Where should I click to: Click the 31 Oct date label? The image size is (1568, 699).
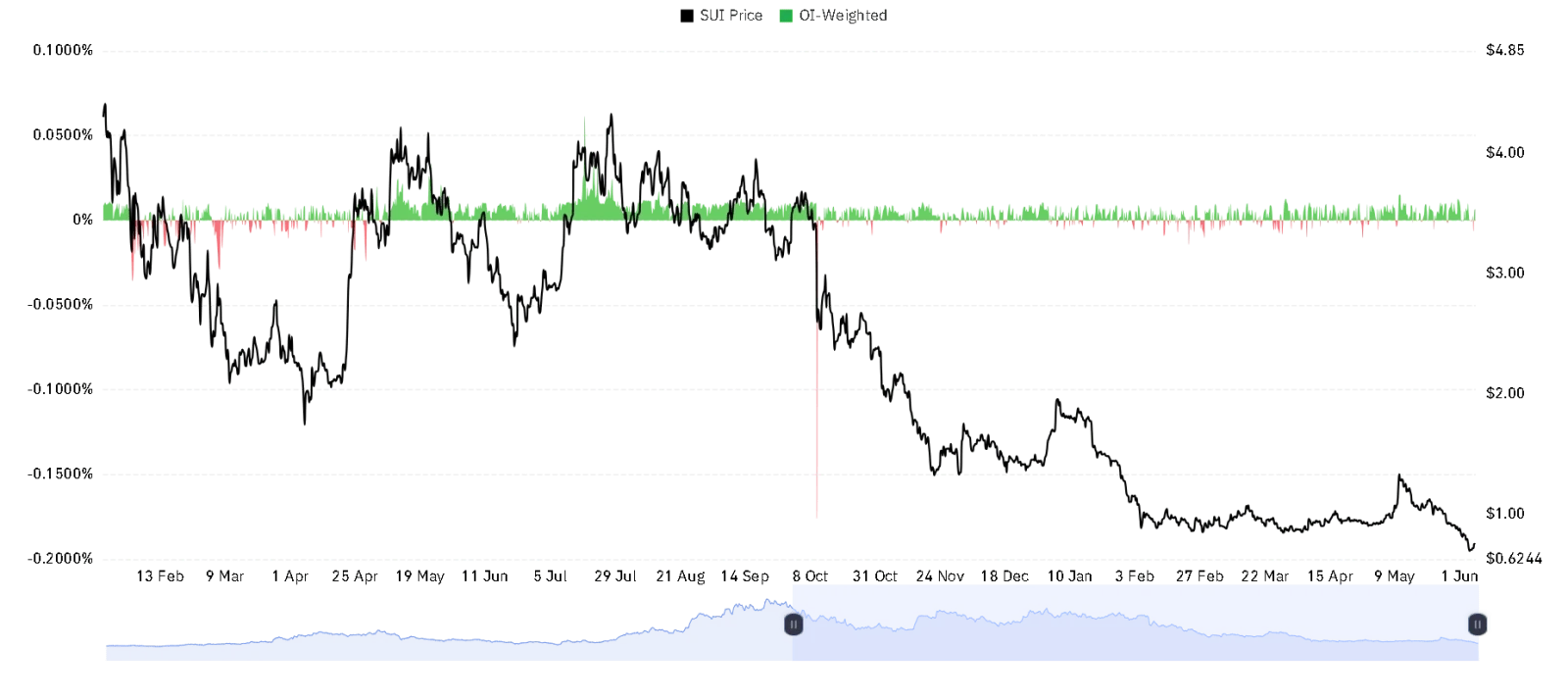875,576
